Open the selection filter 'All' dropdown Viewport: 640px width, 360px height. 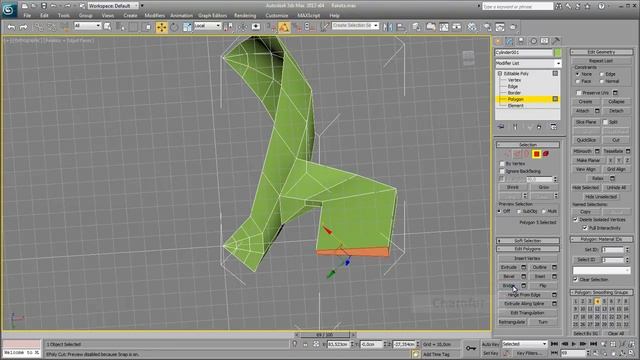pyautogui.click(x=87, y=26)
